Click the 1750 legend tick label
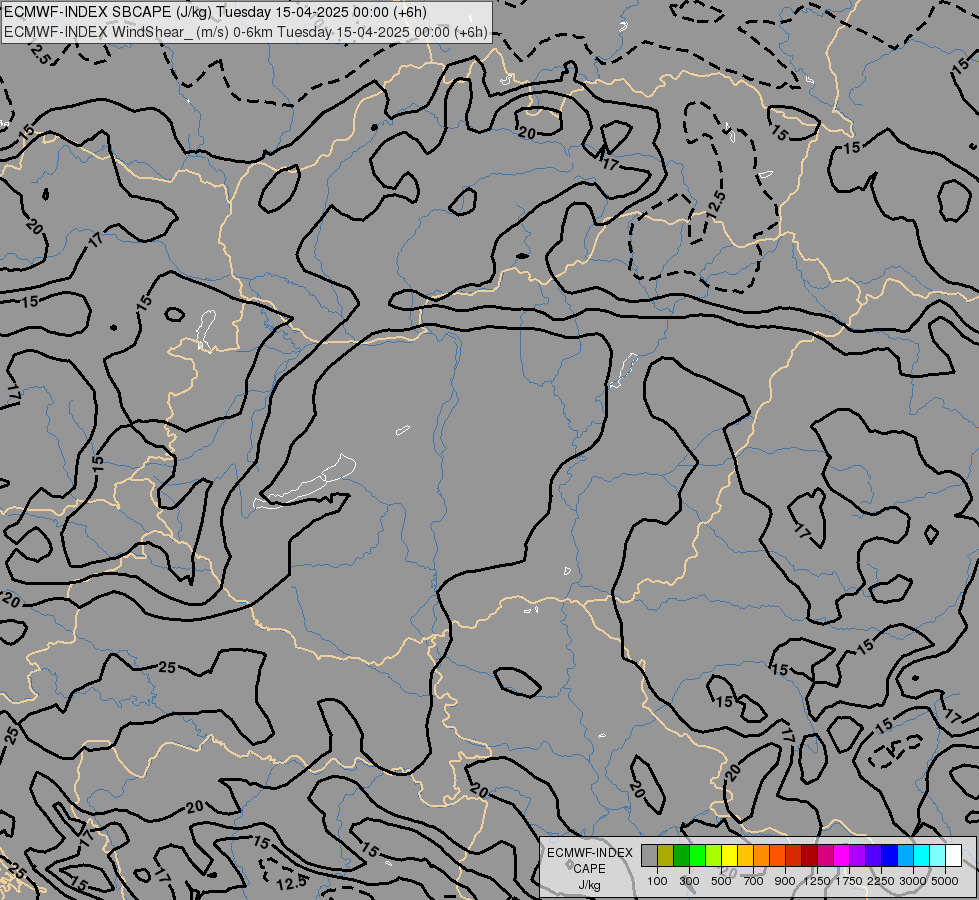 pos(849,881)
